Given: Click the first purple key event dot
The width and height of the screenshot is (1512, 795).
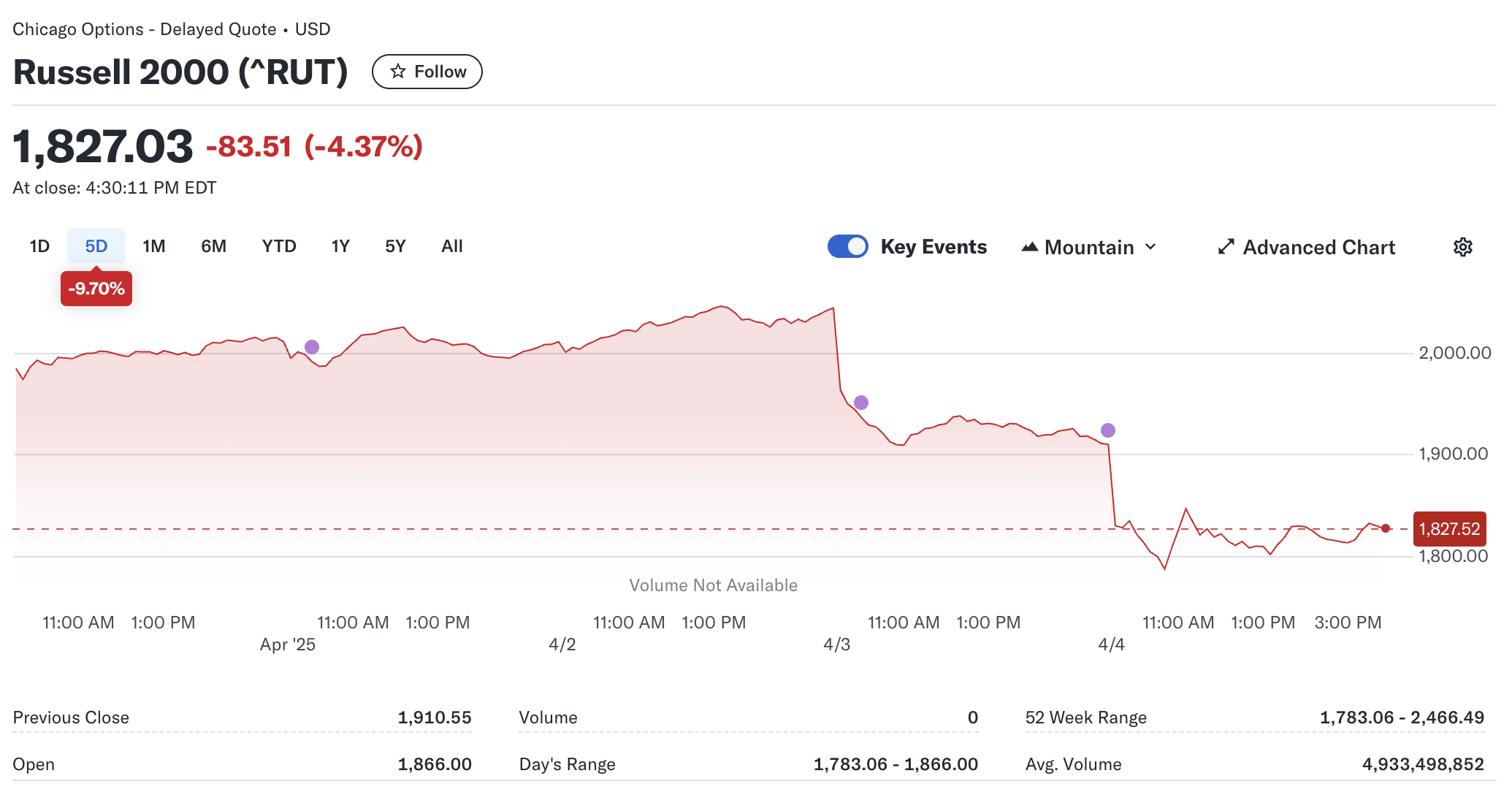Looking at the screenshot, I should pos(312,347).
